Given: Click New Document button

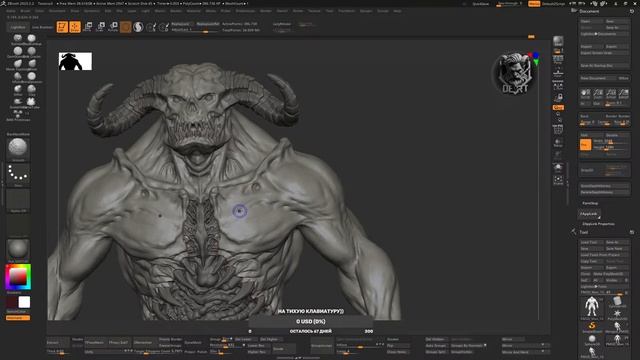Looking at the screenshot, I should [x=598, y=78].
